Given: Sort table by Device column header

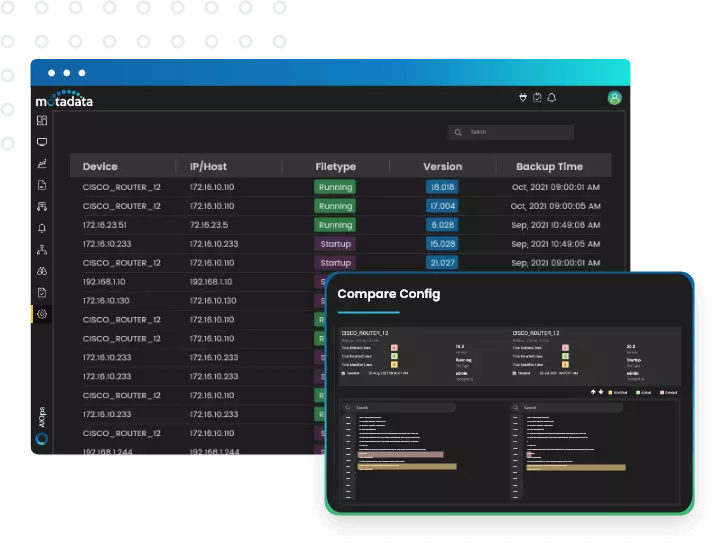Looking at the screenshot, I should tap(100, 167).
